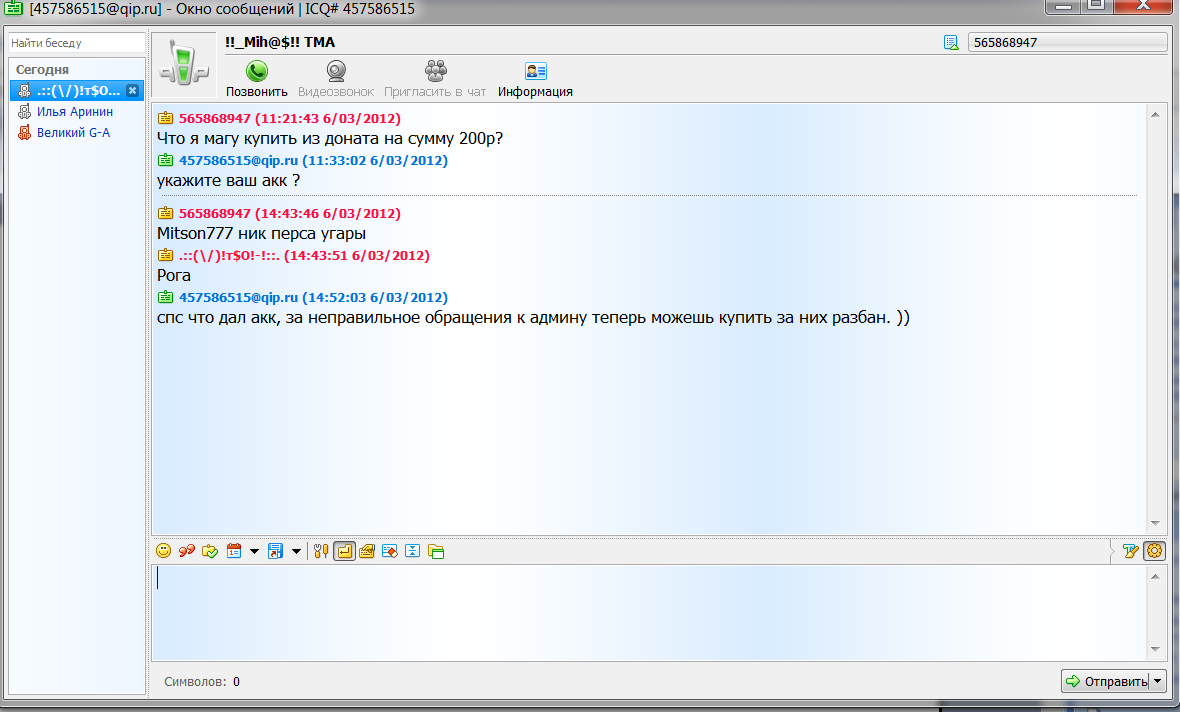The height and width of the screenshot is (712, 1180).
Task: Click sender 457586515@qip.ru at 14:52:03
Action: (313, 297)
